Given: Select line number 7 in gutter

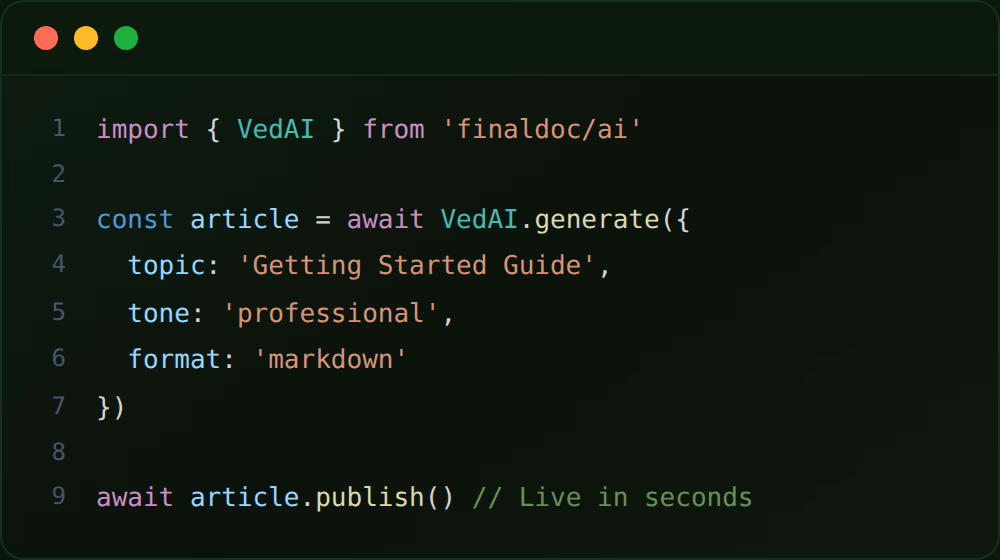Looking at the screenshot, I should (58, 406).
